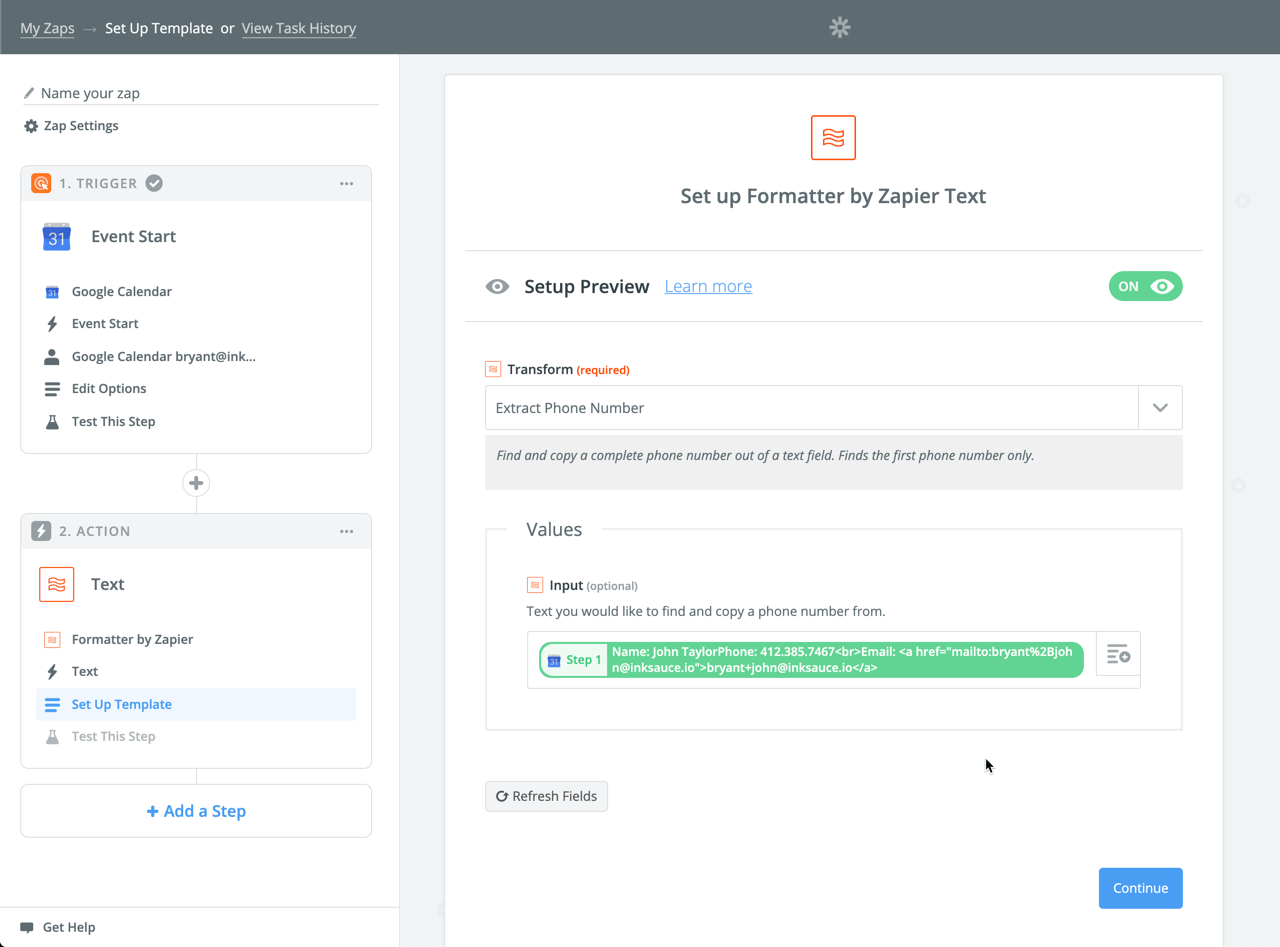Click small Formatter icon beside Formatter by Zapier
Screen dimensions: 1280x947
(x=52, y=640)
